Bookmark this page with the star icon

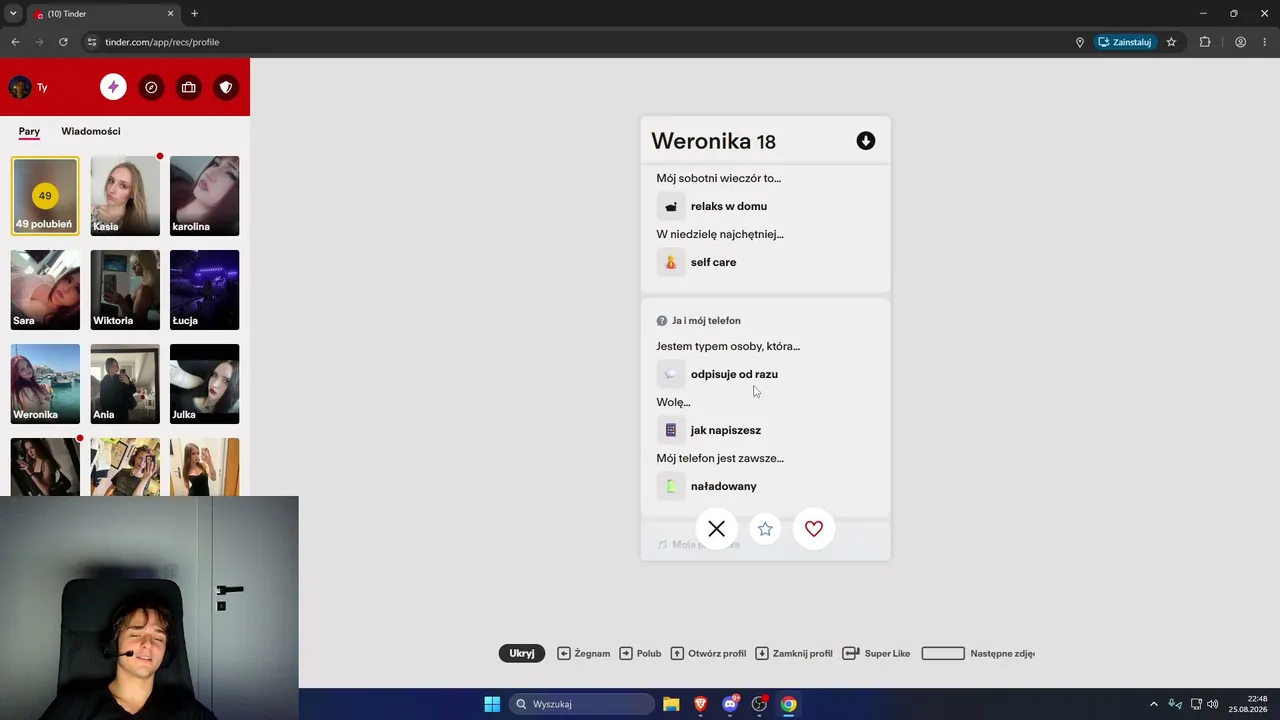pyautogui.click(x=1171, y=42)
